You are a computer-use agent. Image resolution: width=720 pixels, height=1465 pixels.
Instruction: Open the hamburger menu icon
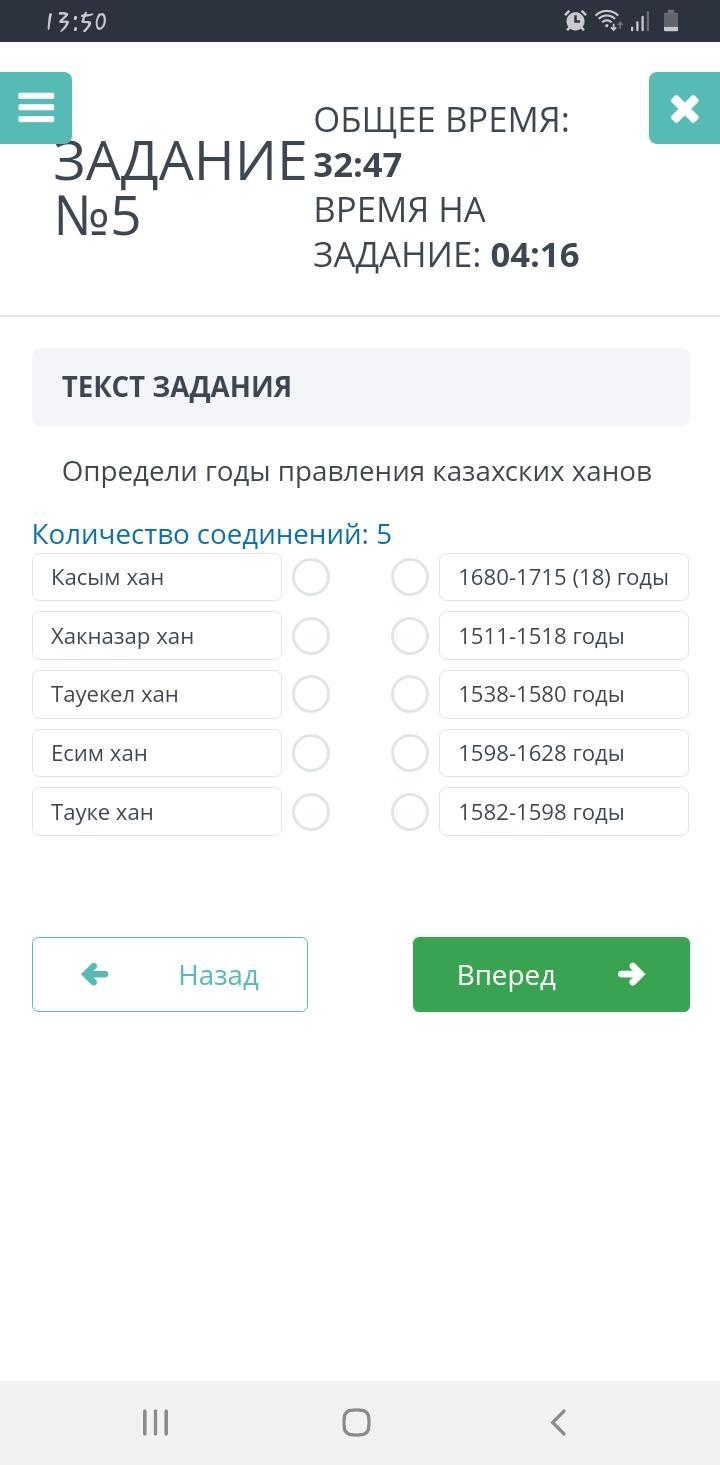click(x=36, y=108)
